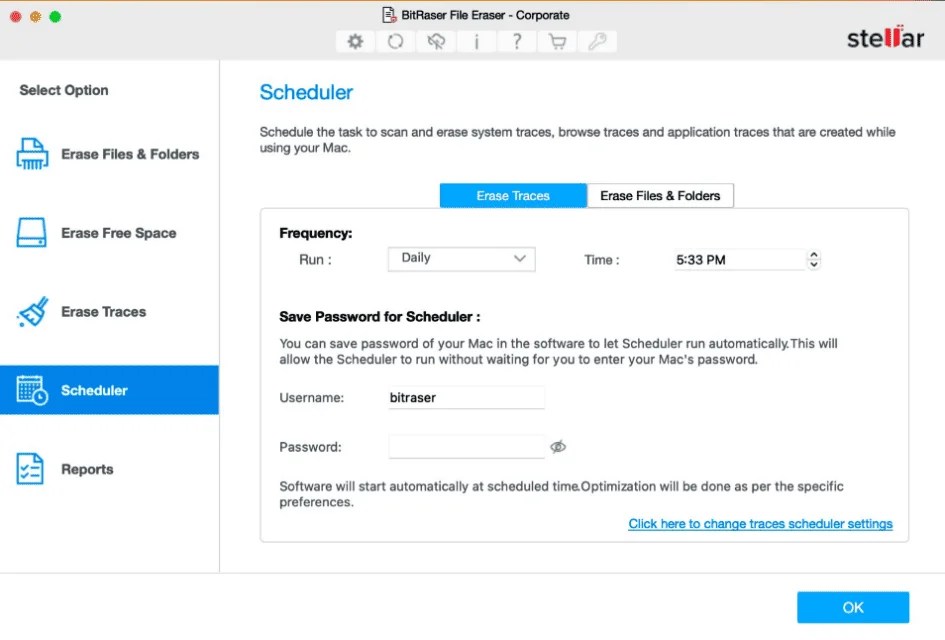945x640 pixels.
Task: Expand the Run frequency Daily dropdown
Action: tap(462, 259)
